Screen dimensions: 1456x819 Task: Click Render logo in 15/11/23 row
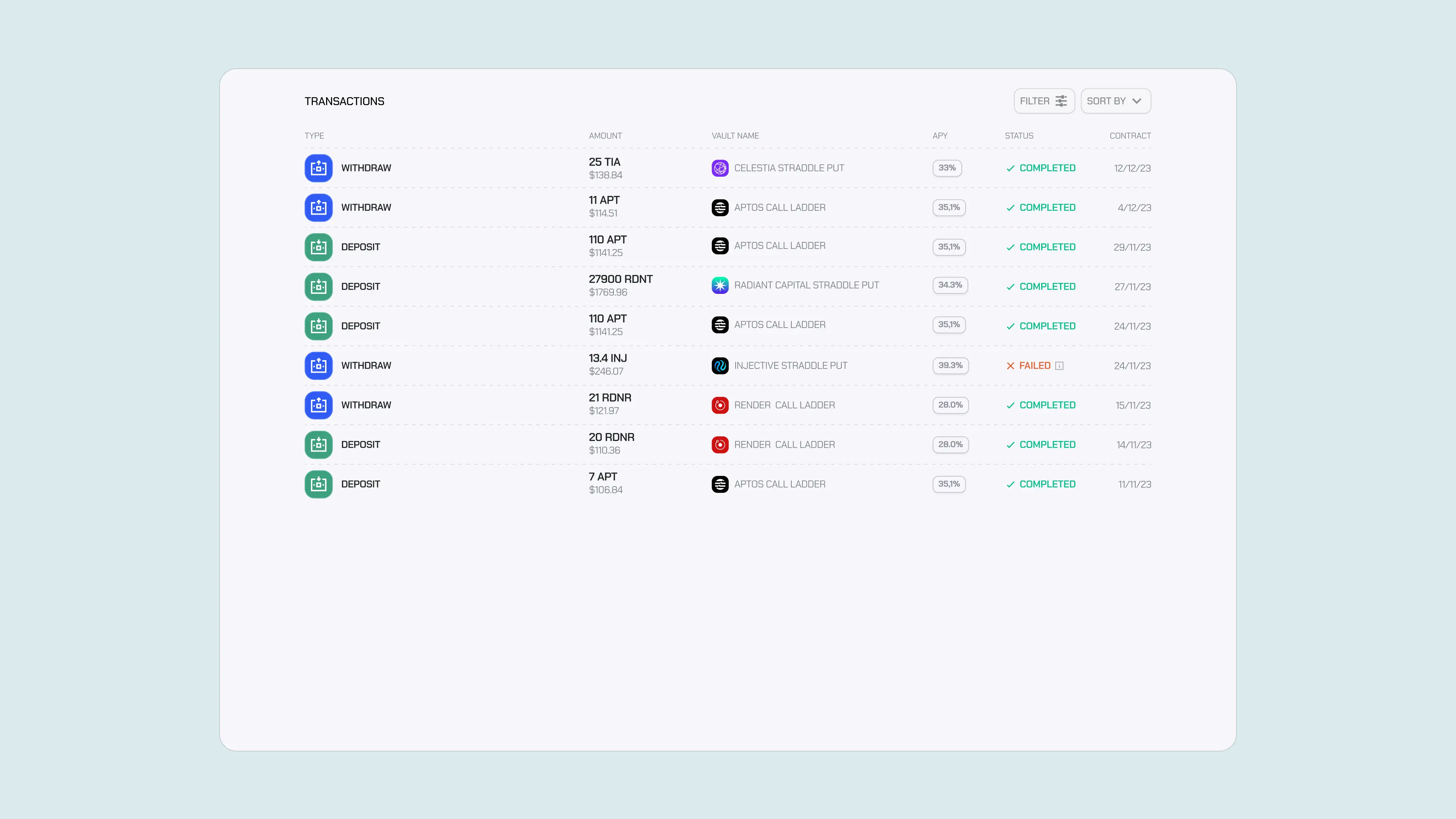tap(720, 405)
